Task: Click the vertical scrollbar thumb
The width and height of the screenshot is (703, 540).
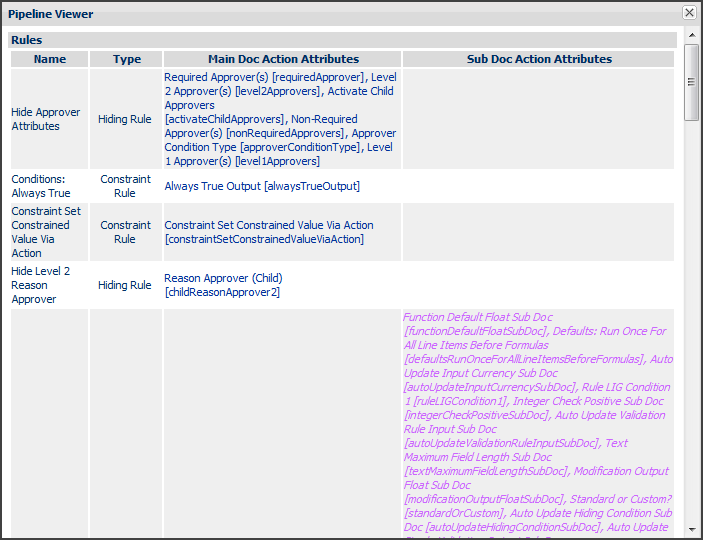Action: click(x=691, y=82)
